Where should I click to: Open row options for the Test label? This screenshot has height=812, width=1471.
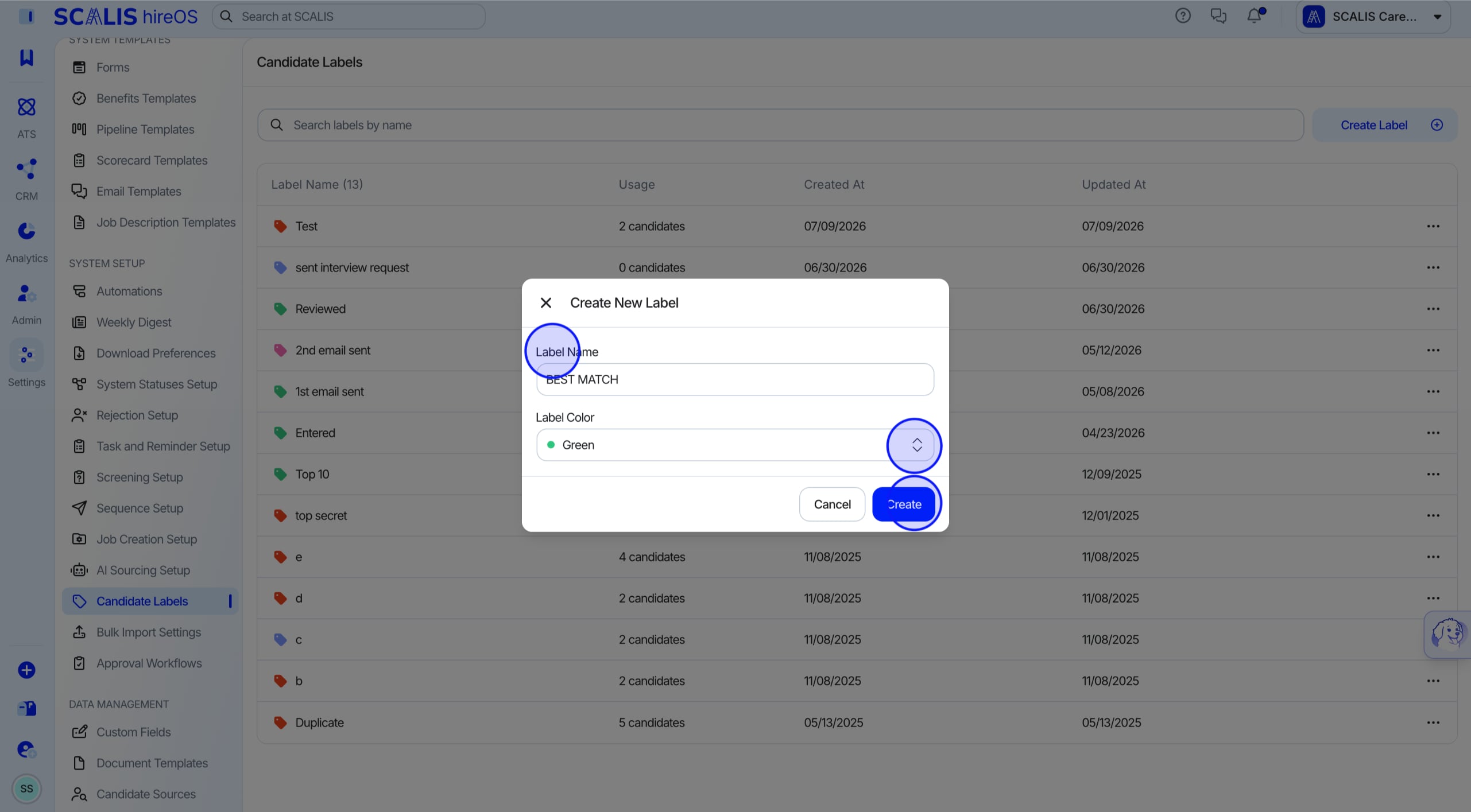click(x=1433, y=226)
